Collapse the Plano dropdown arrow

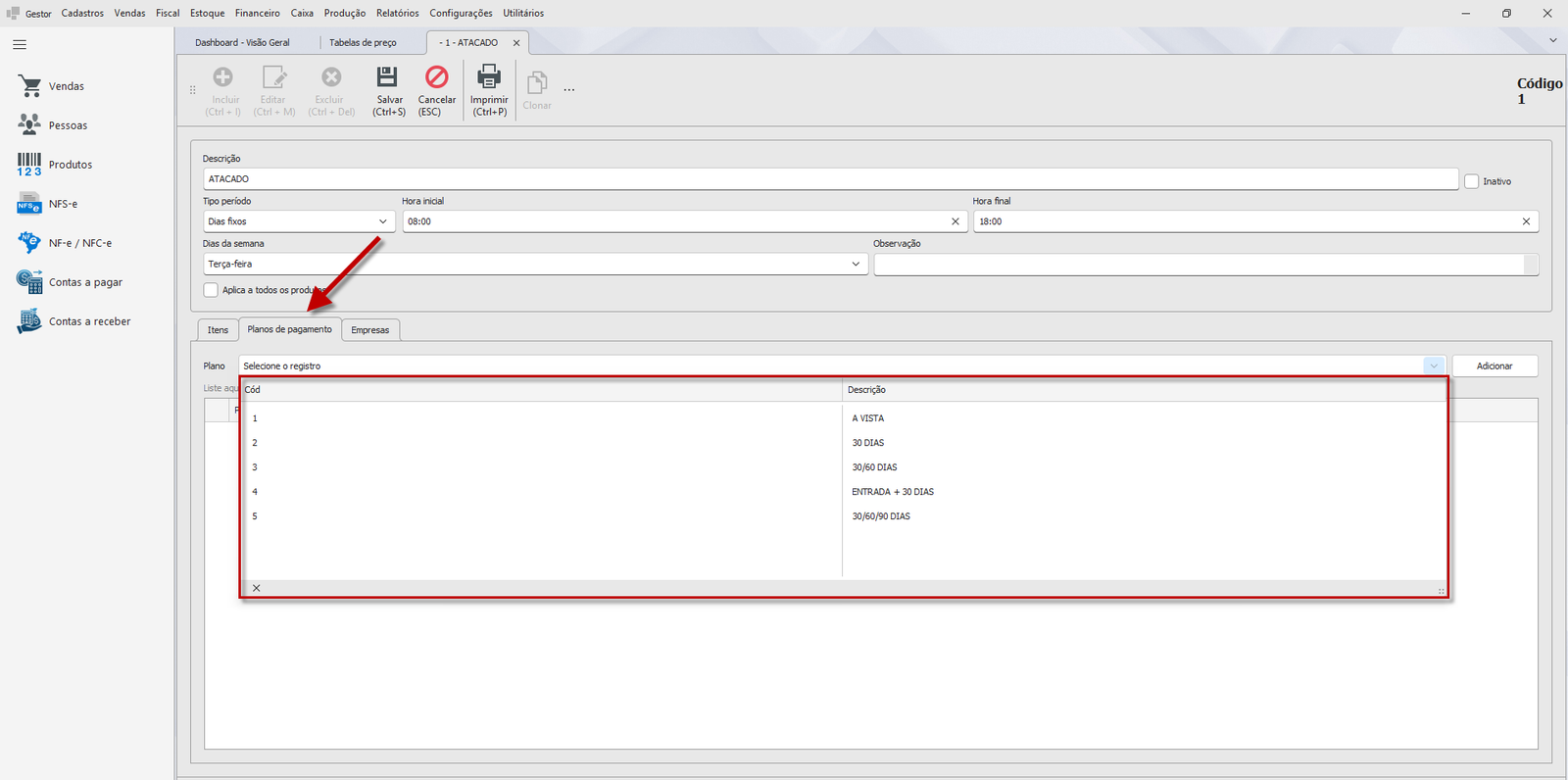tap(1434, 366)
